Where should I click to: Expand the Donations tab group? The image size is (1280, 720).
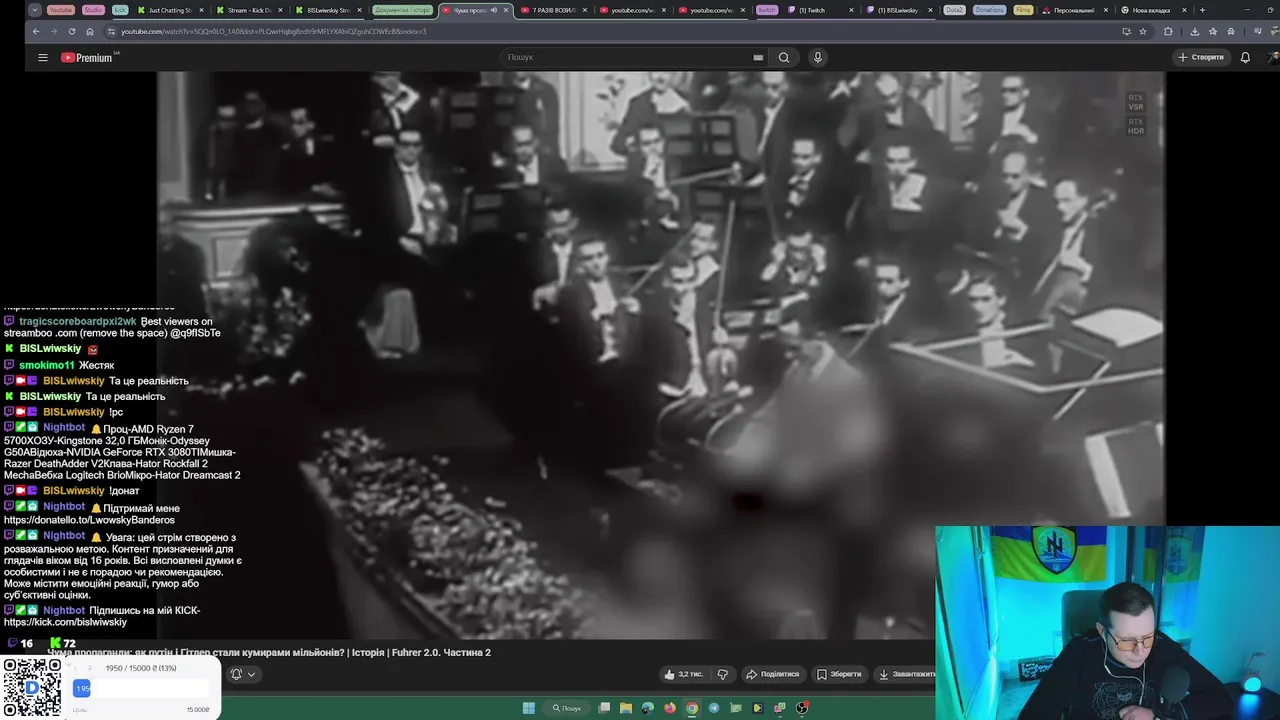(990, 10)
